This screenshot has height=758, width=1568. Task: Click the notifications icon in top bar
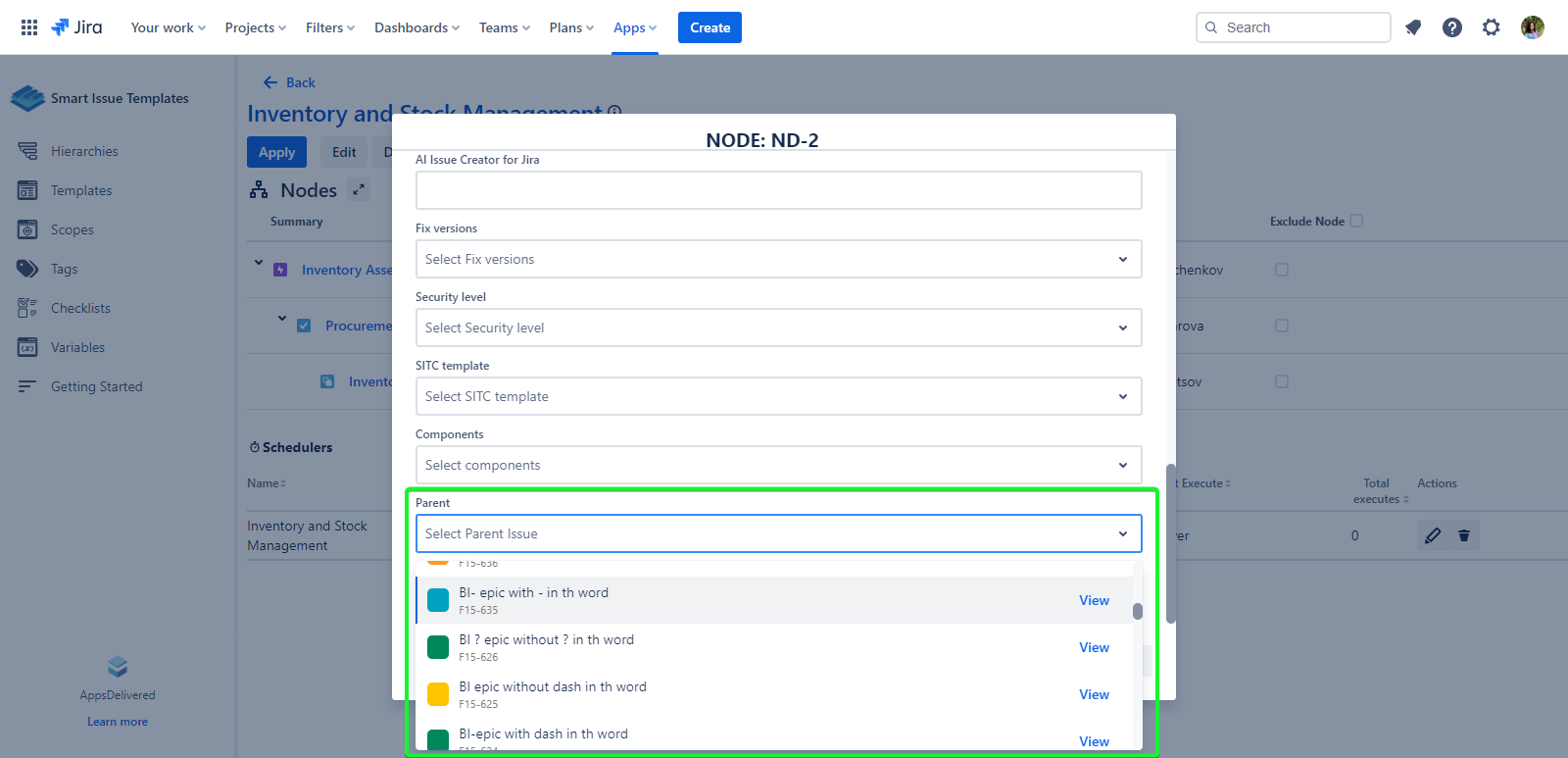[1413, 27]
